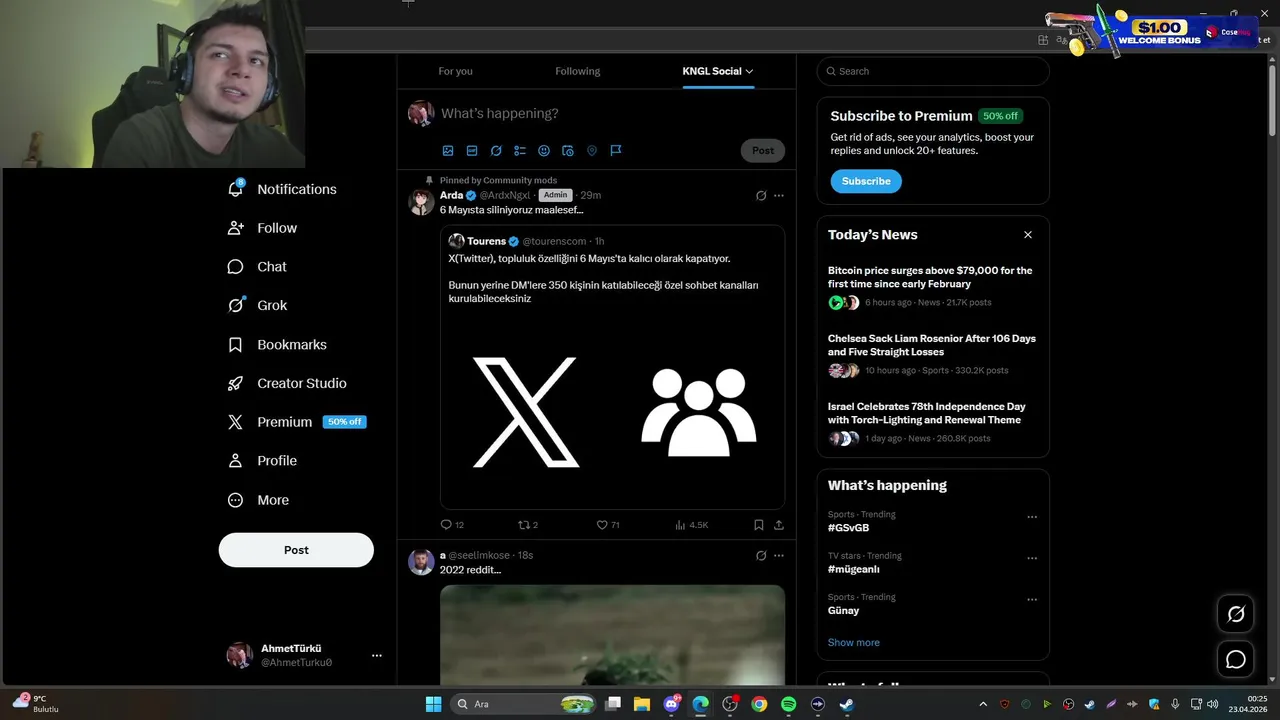Repost Arda's pinned post
The image size is (1280, 720).
[528, 525]
